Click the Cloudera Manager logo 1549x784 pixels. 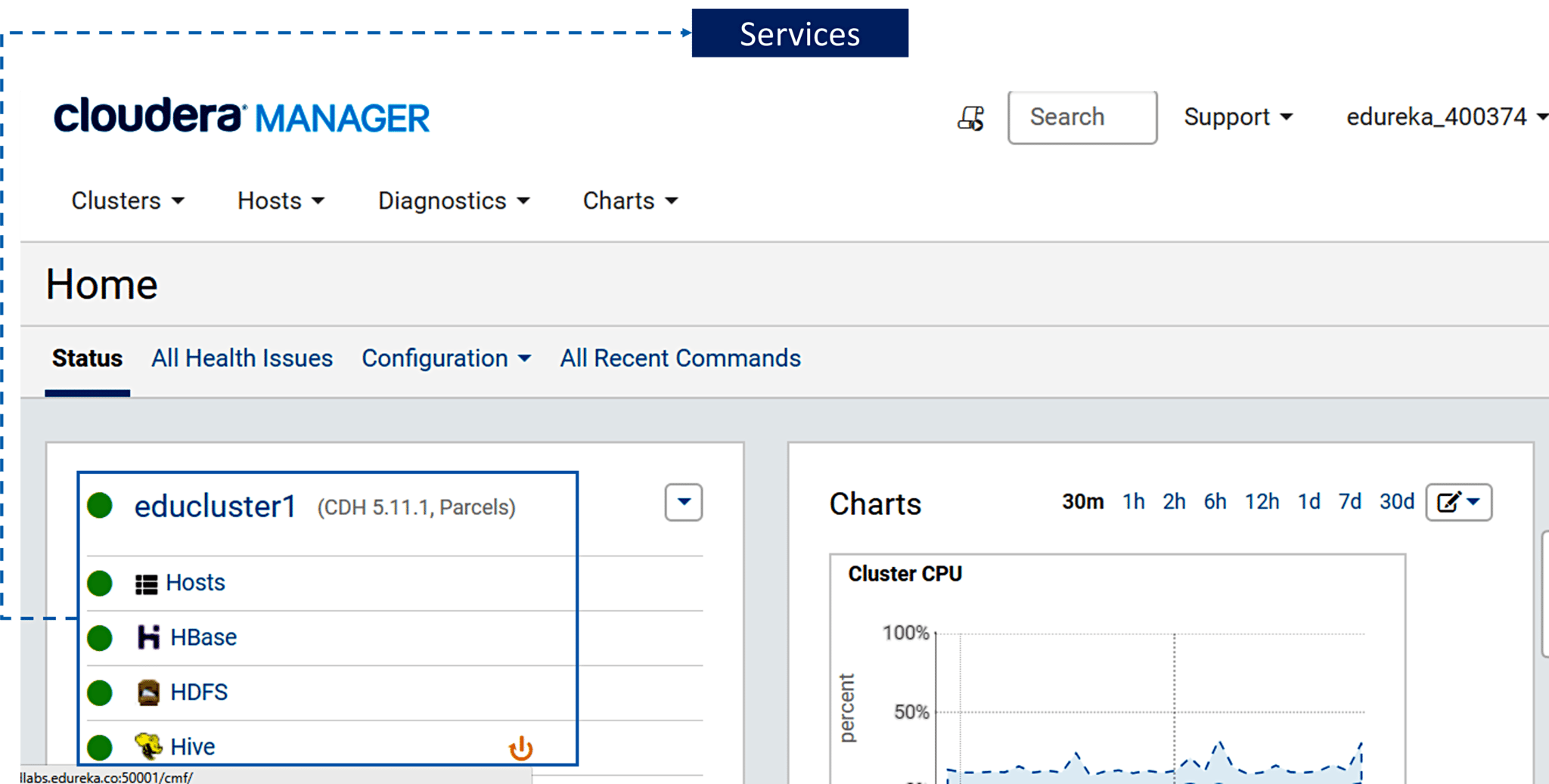tap(241, 116)
